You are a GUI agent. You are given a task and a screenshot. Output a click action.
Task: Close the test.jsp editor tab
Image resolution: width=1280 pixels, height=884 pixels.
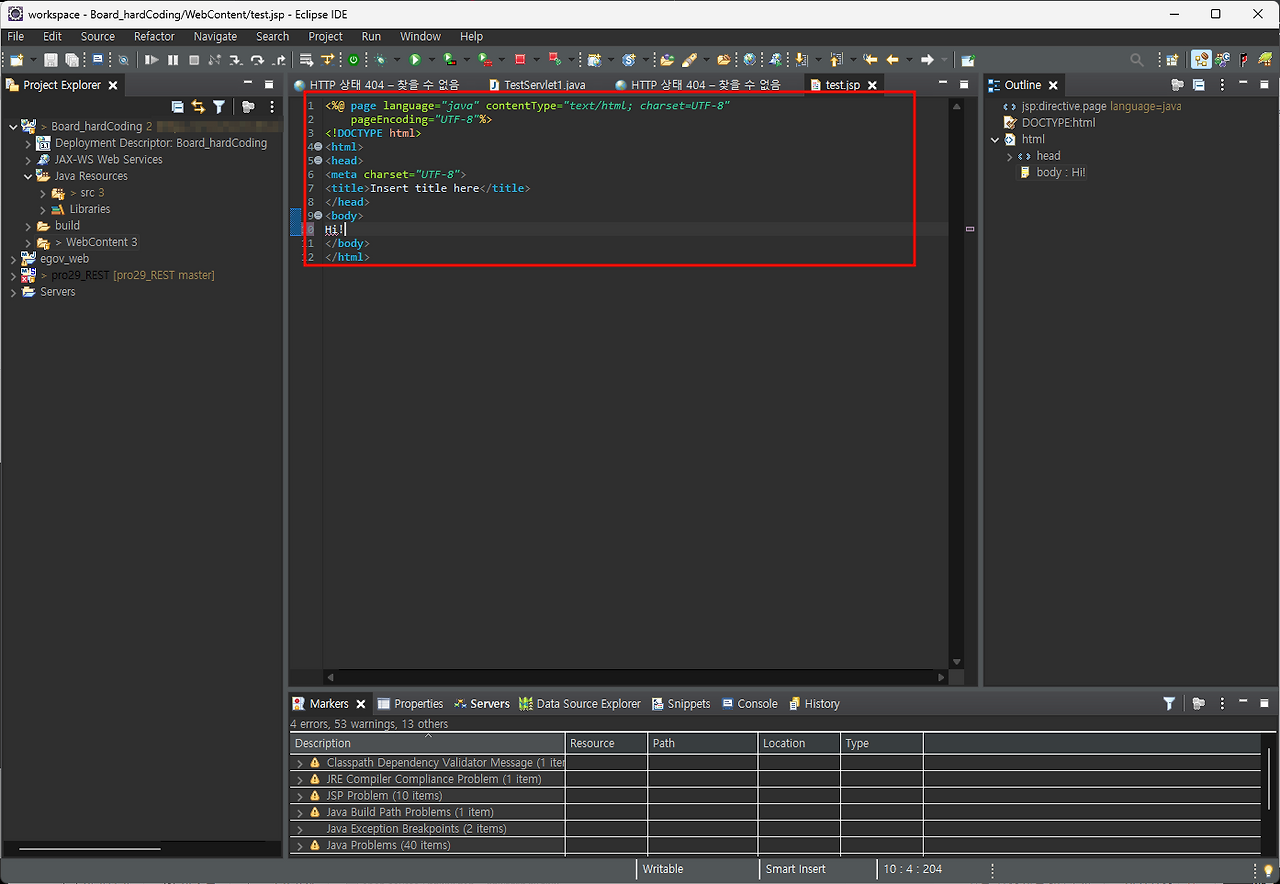click(x=872, y=85)
